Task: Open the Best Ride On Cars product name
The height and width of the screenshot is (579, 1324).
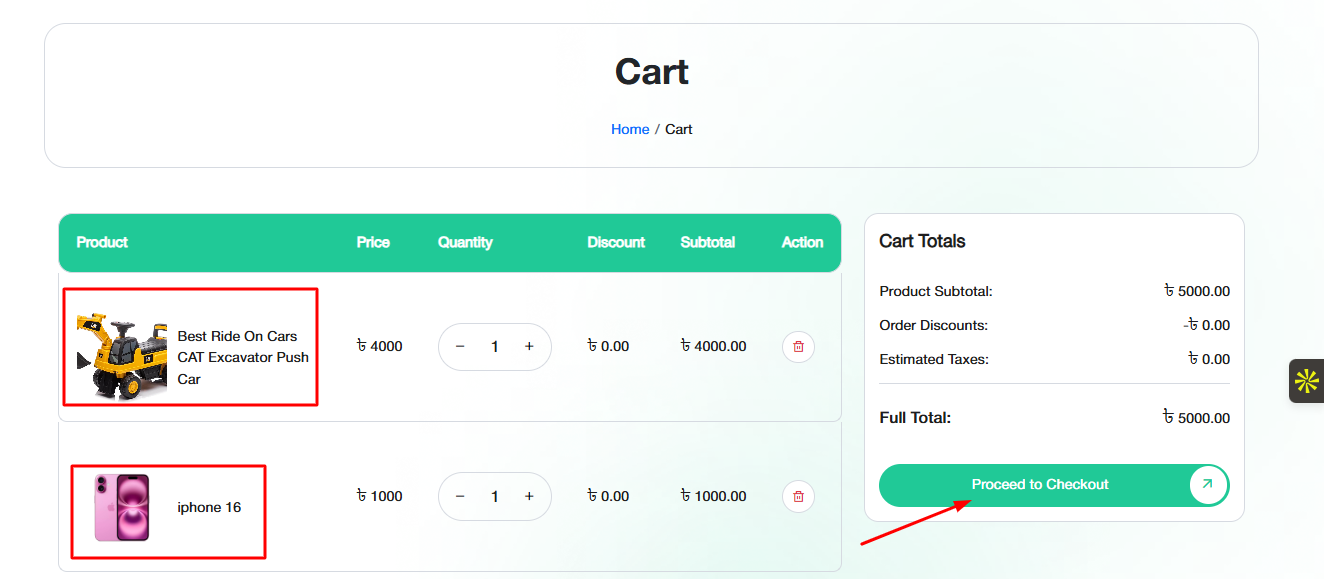Action: (243, 357)
